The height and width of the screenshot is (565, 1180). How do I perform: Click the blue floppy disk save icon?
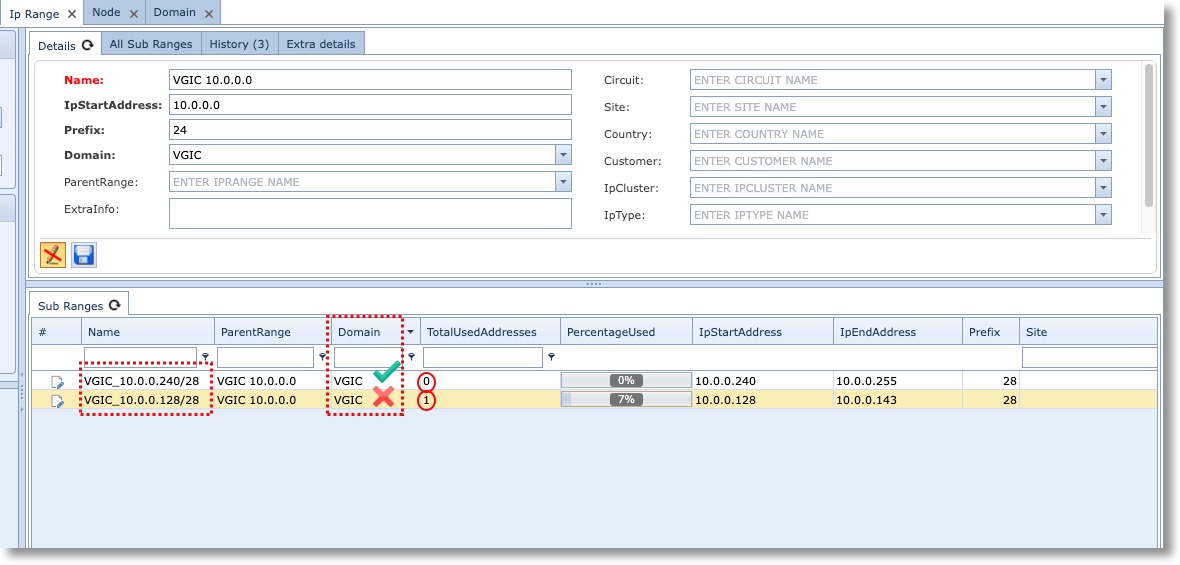coord(84,255)
